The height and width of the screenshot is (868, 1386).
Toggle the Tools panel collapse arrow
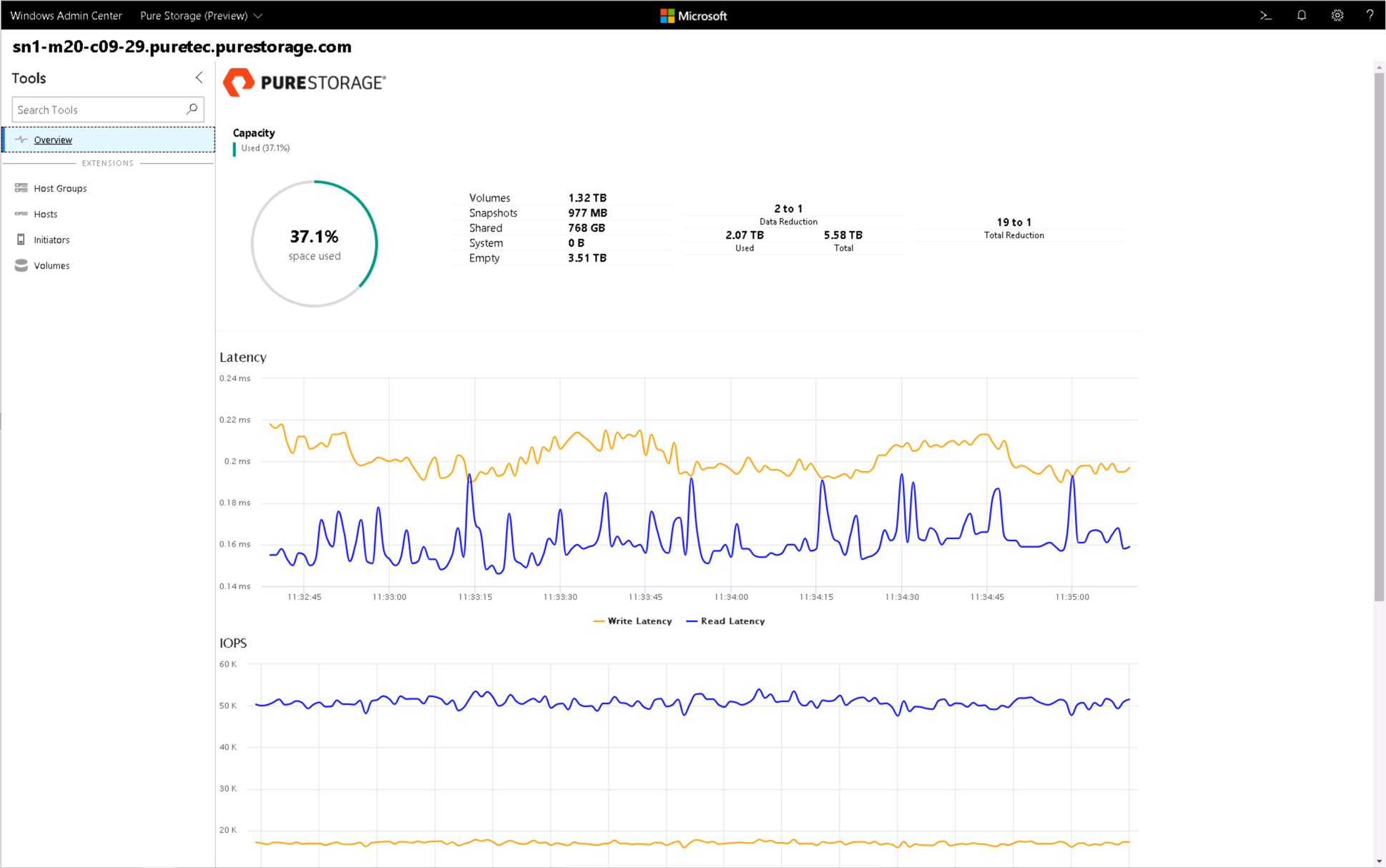click(x=199, y=77)
